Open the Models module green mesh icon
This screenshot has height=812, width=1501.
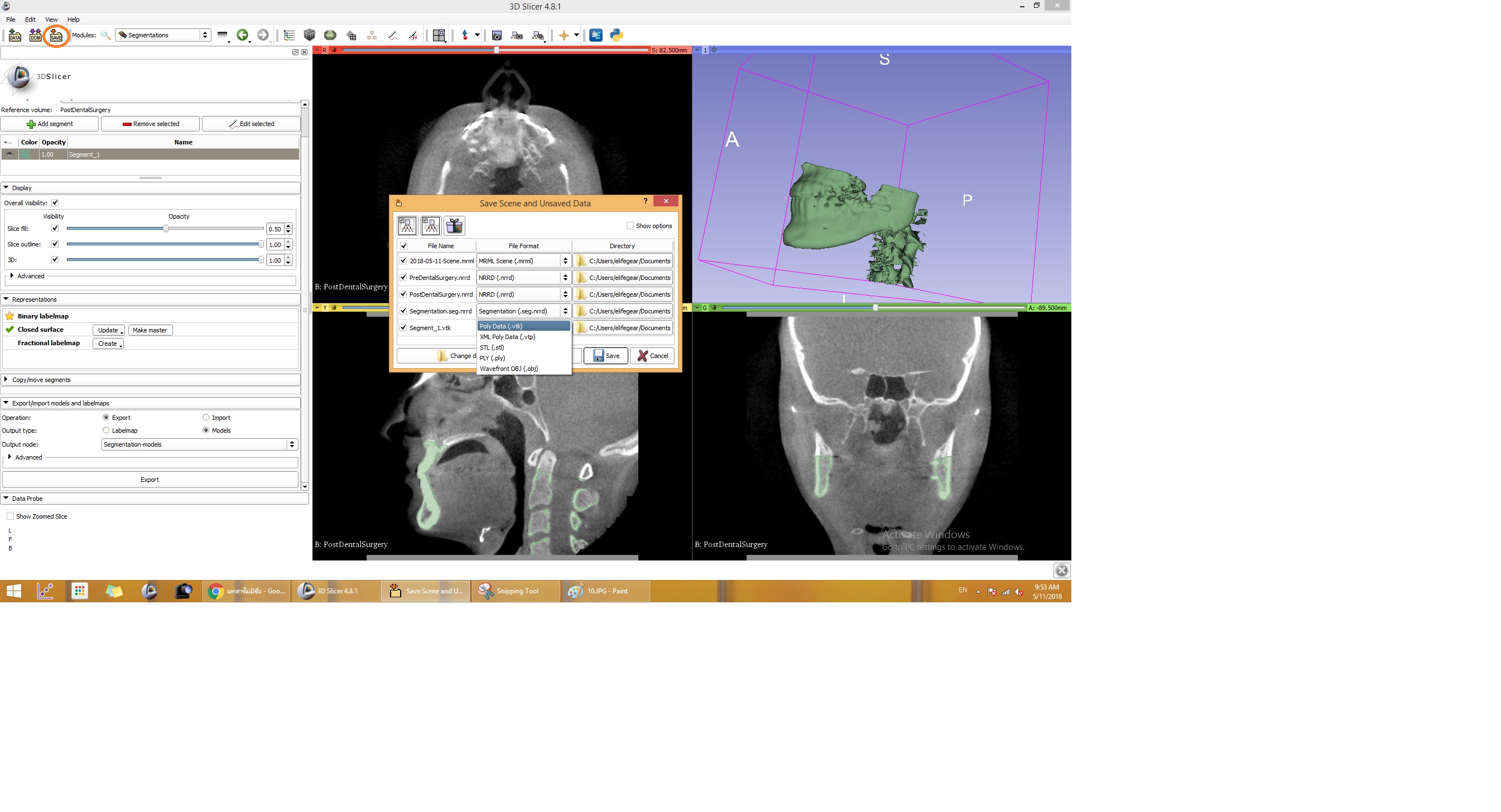(330, 36)
